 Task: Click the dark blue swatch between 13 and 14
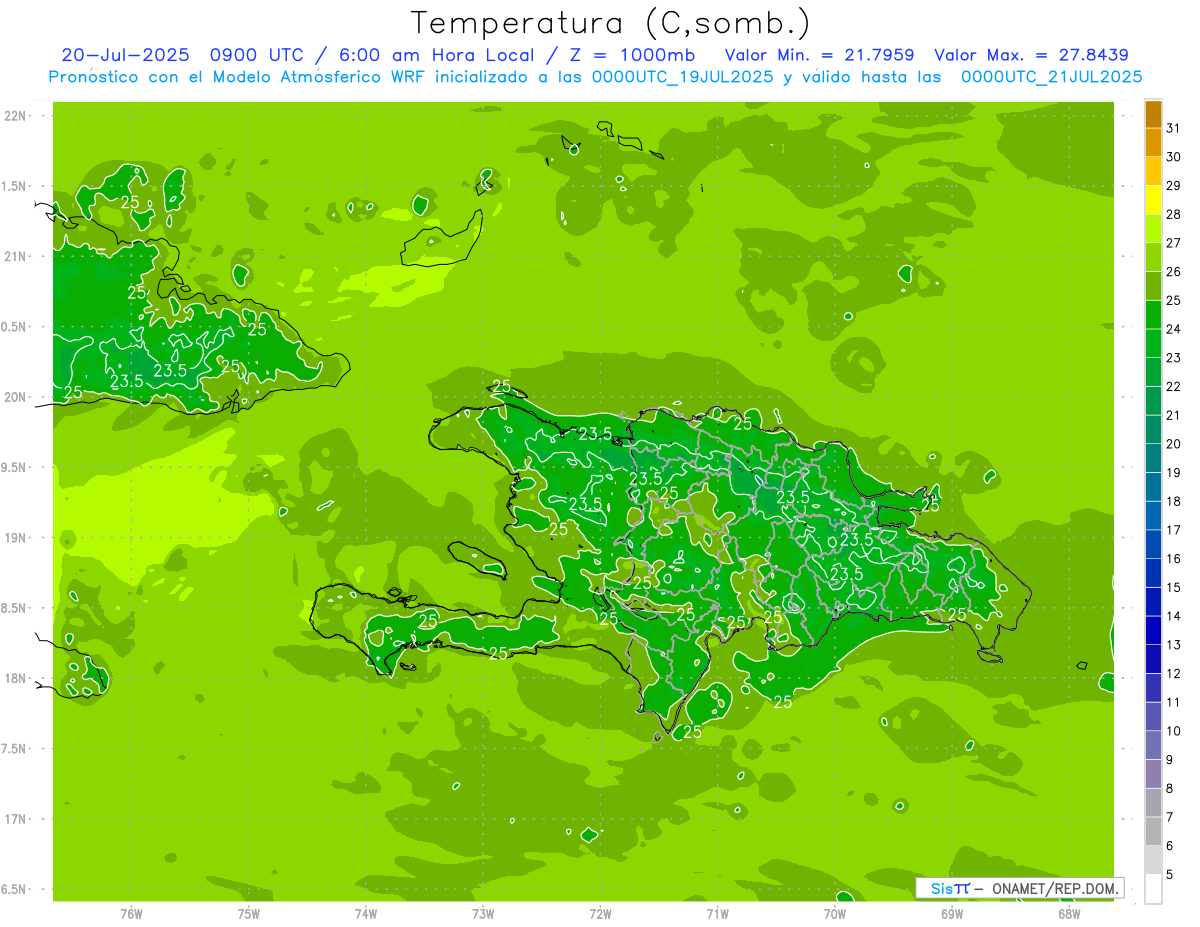click(1153, 631)
